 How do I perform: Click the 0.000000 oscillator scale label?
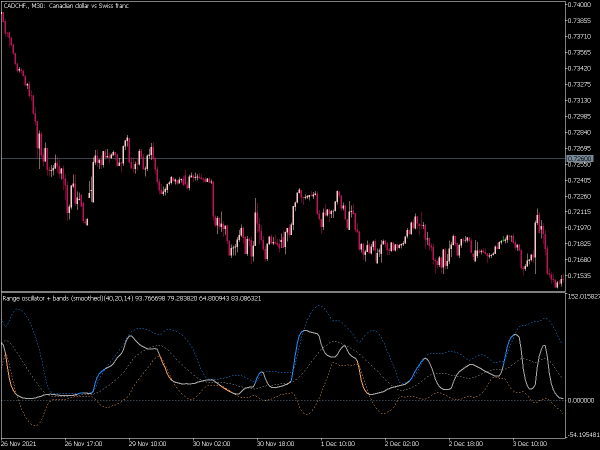click(x=581, y=400)
